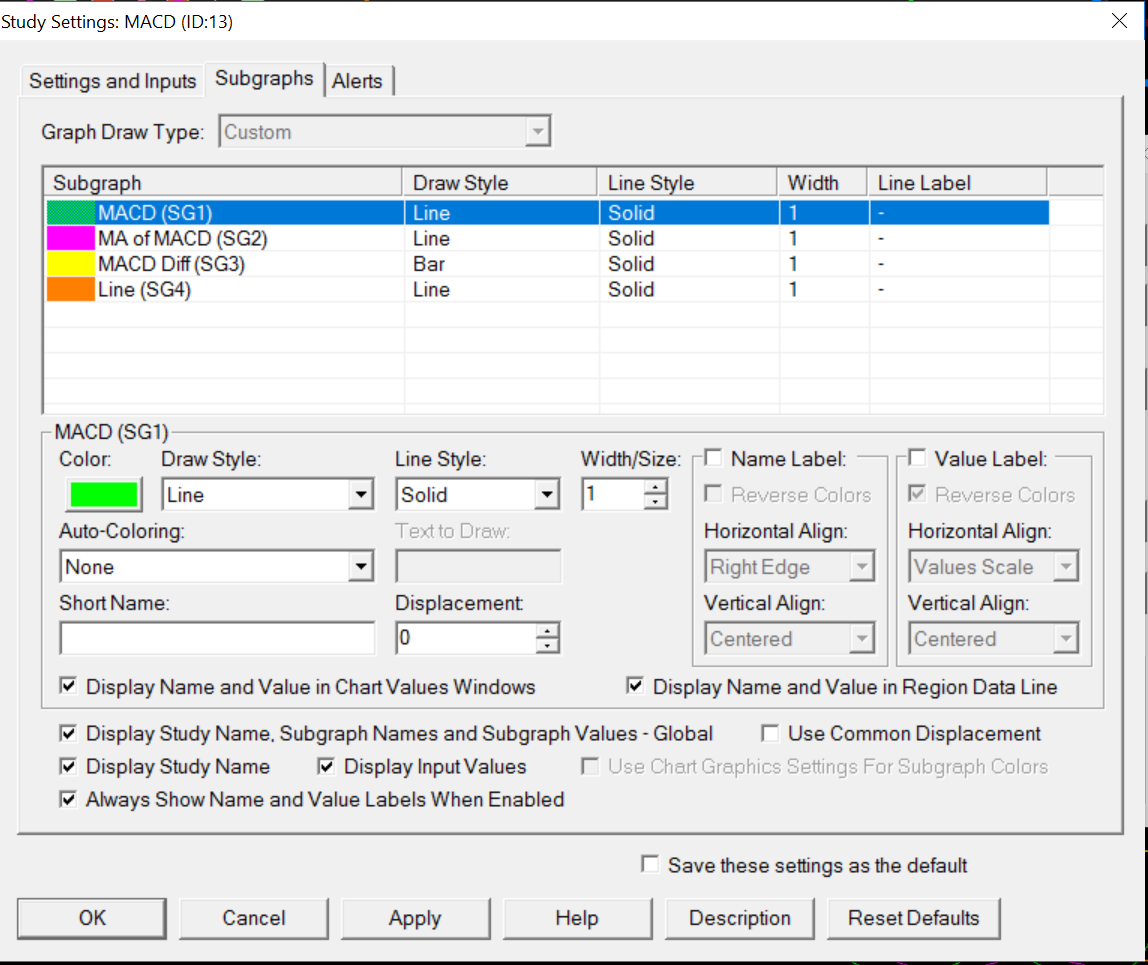The width and height of the screenshot is (1148, 965).
Task: Toggle Save these settings as the default
Action: pos(651,865)
